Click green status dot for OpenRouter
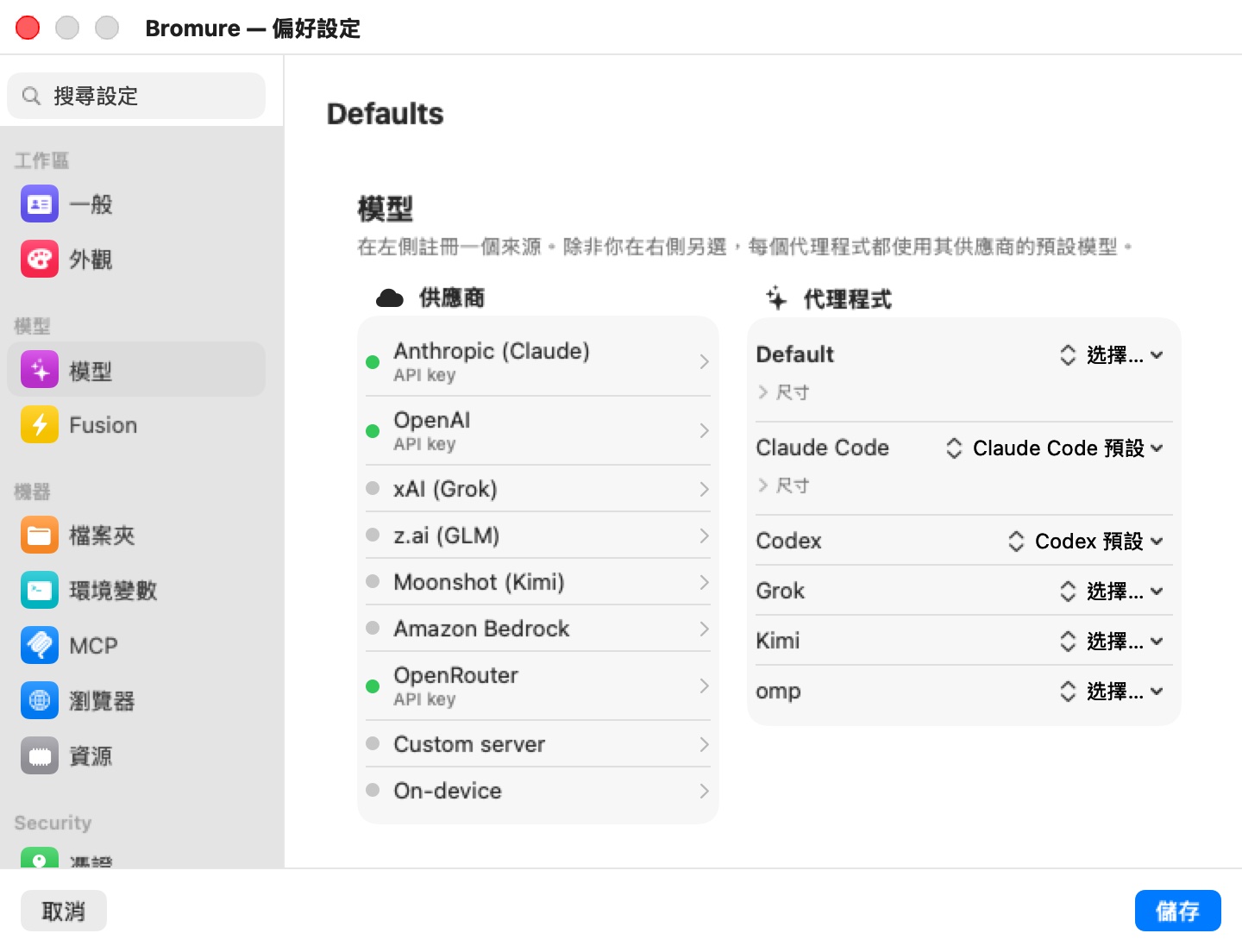The width and height of the screenshot is (1242, 952). tap(373, 686)
